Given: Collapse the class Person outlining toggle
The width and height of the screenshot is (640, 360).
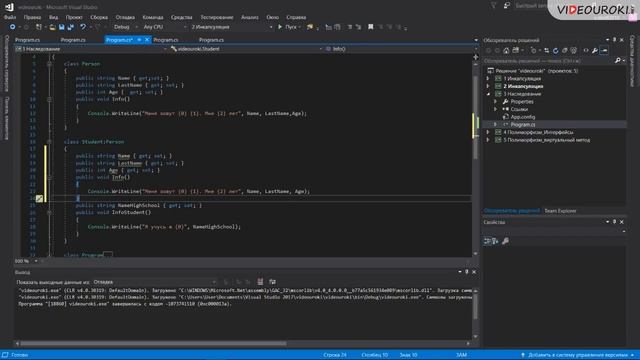Looking at the screenshot, I should (49, 64).
